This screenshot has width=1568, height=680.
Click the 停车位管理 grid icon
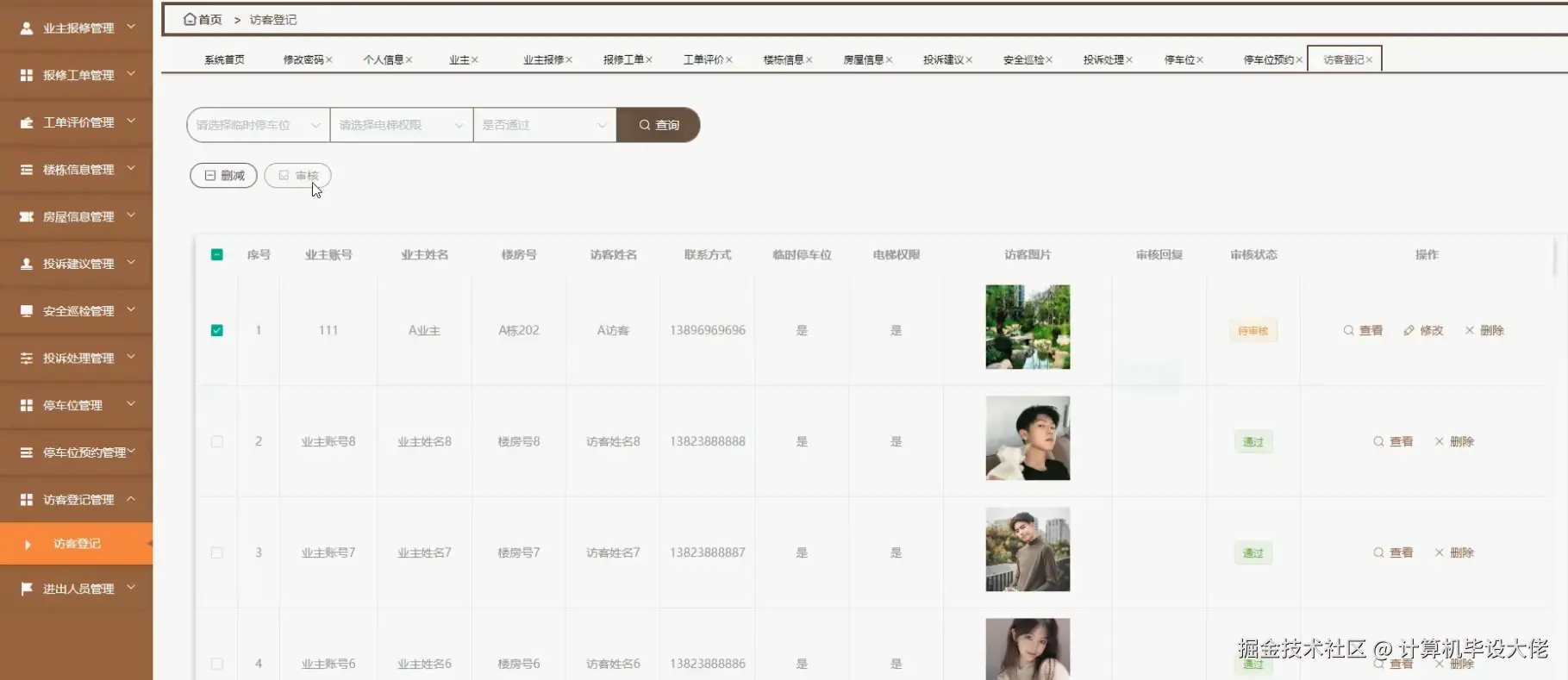click(27, 405)
